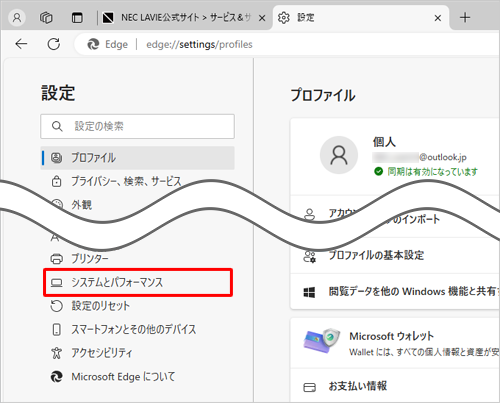The width and height of the screenshot is (500, 403).
Task: Open the Workspaces icon in title bar
Action: point(46,17)
